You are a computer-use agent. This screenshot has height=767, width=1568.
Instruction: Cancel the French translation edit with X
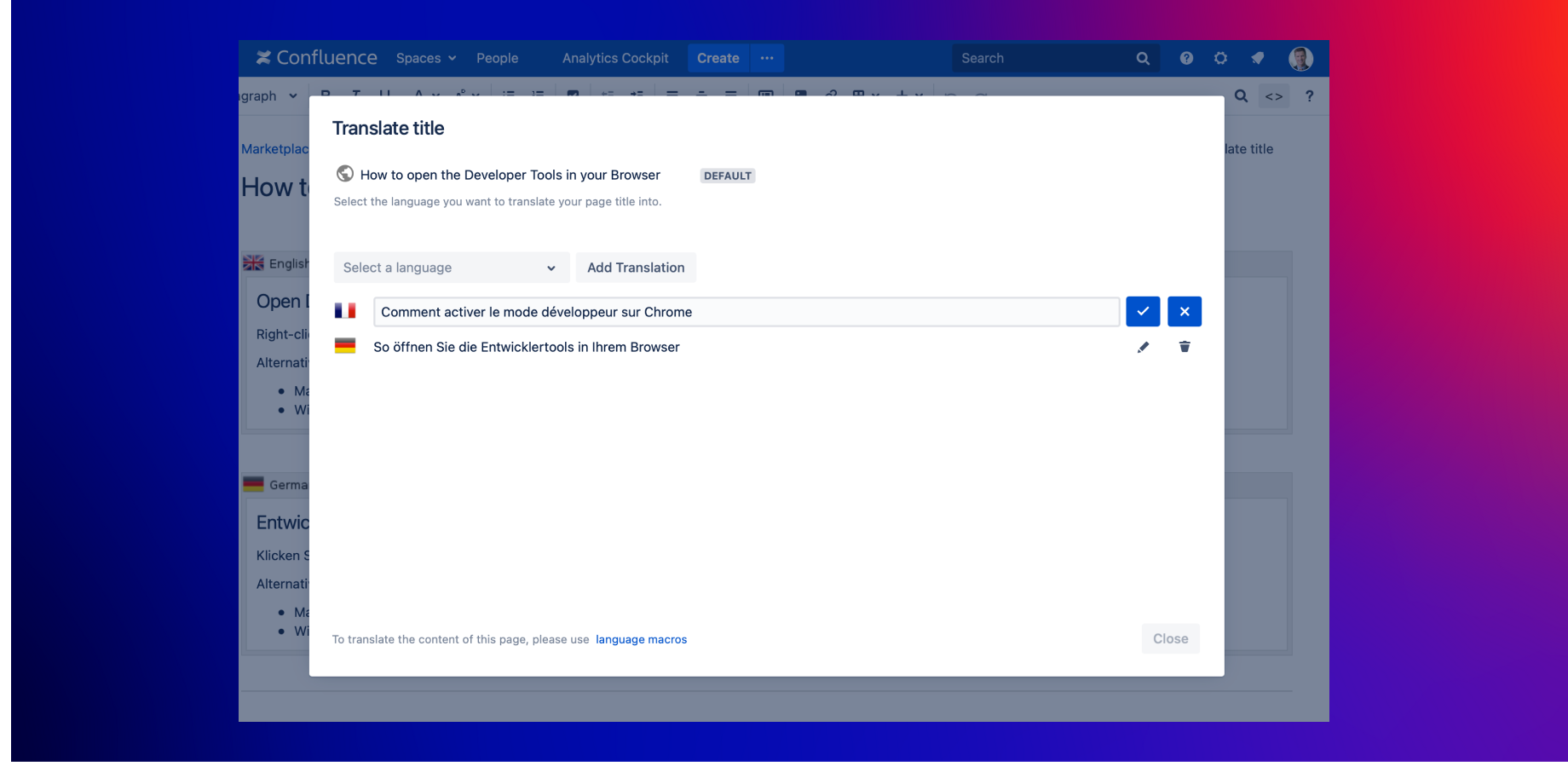pos(1185,312)
